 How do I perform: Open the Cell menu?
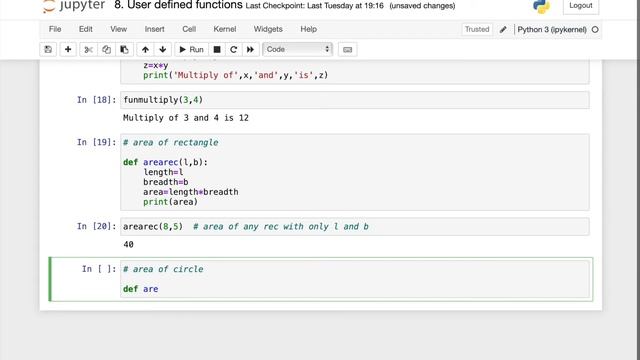click(189, 29)
